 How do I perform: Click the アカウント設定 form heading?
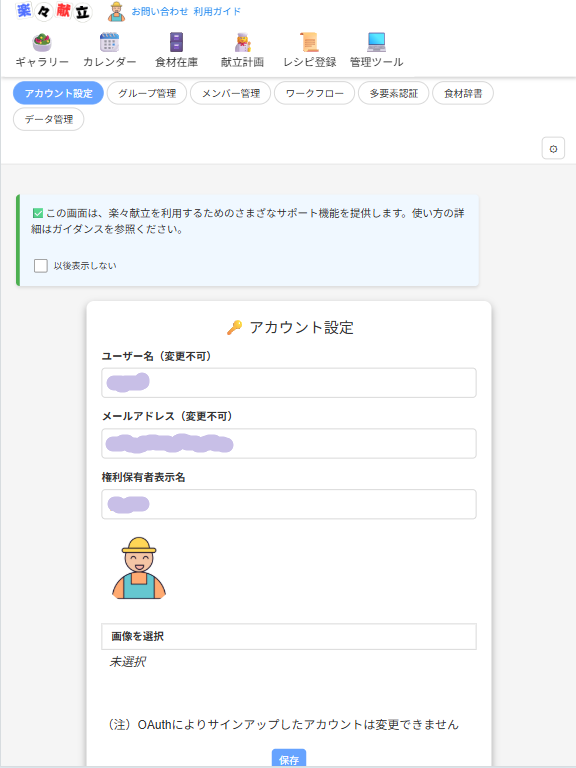(x=290, y=327)
